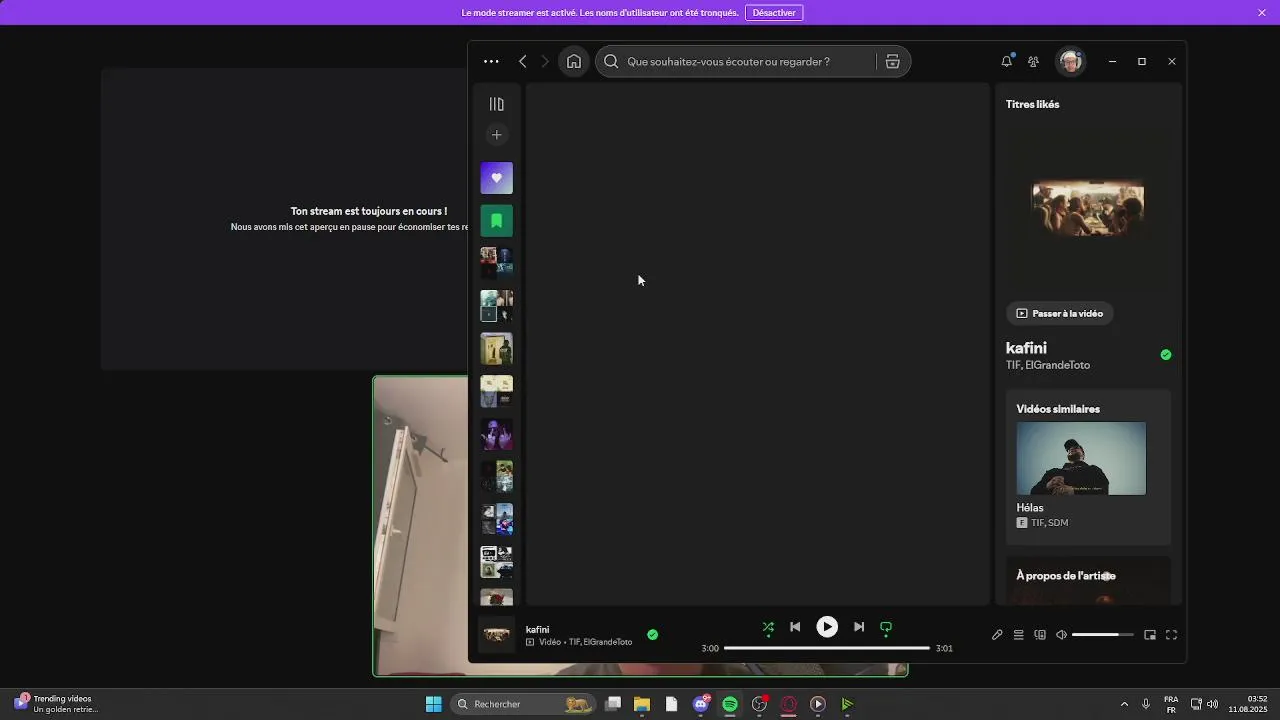Image resolution: width=1280 pixels, height=720 pixels.
Task: Go back in Spotify navigation
Action: pyautogui.click(x=522, y=62)
